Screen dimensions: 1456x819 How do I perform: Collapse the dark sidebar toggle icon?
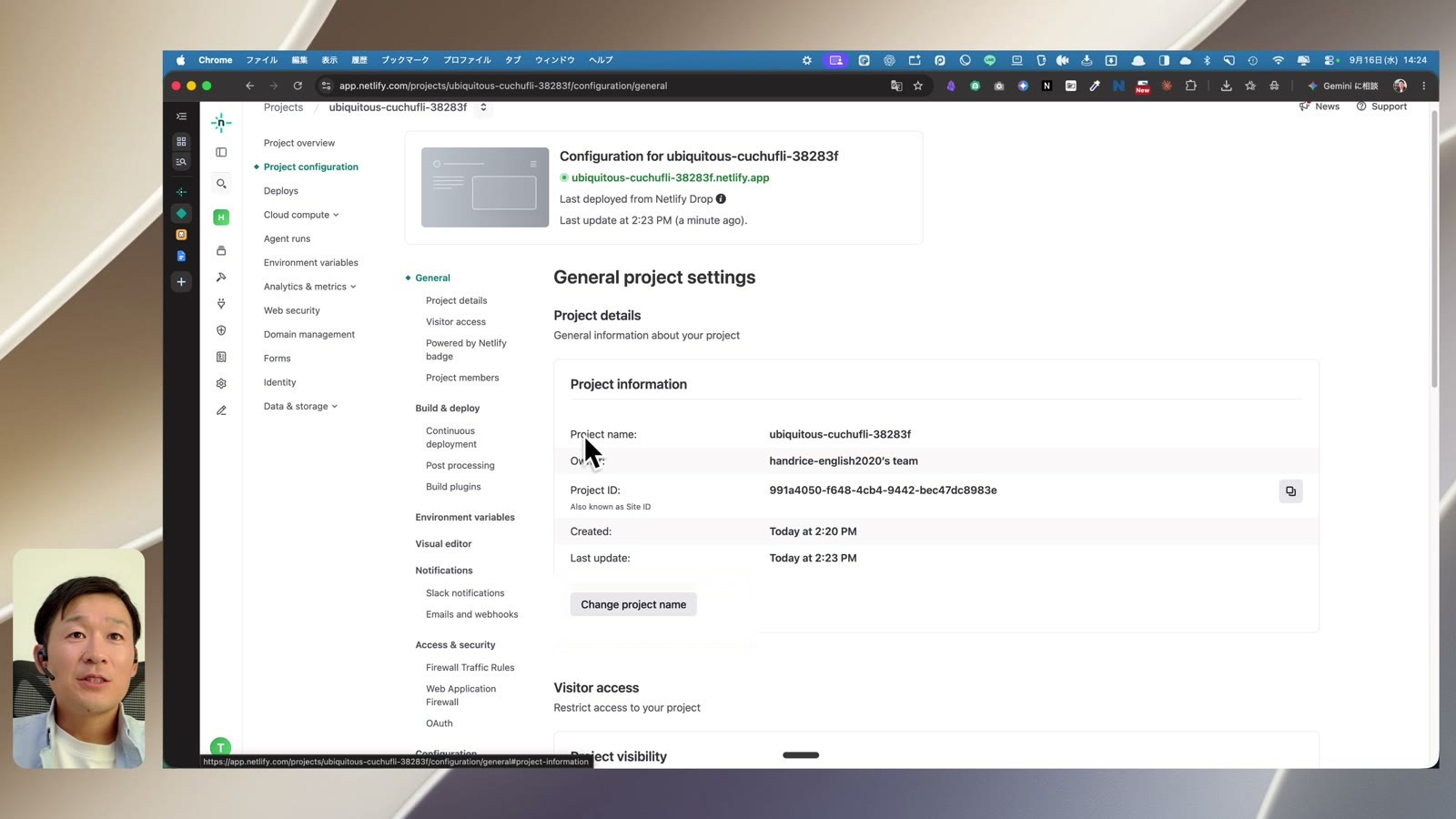point(181,116)
